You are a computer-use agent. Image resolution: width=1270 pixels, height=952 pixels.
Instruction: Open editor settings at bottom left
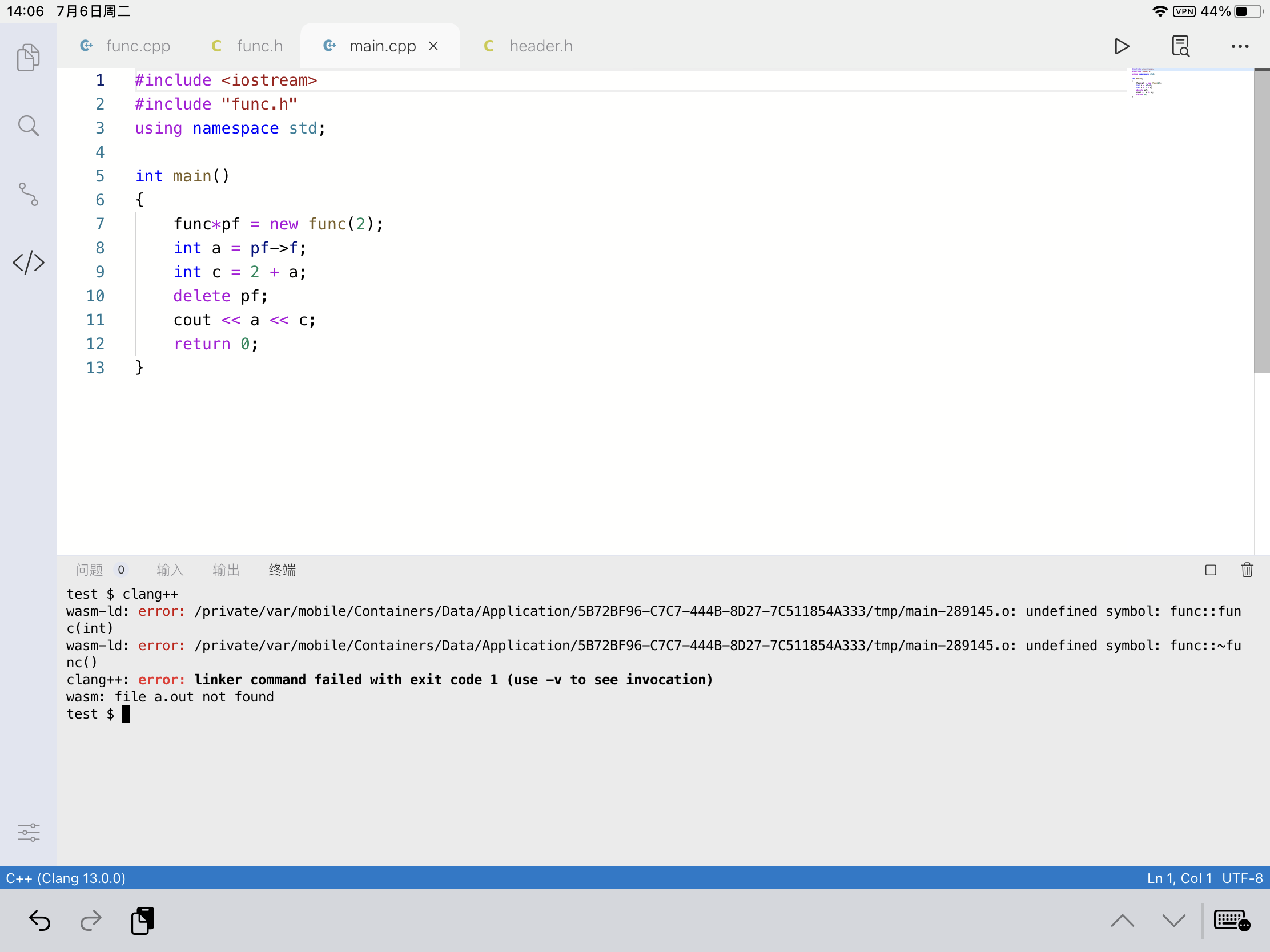[28, 832]
